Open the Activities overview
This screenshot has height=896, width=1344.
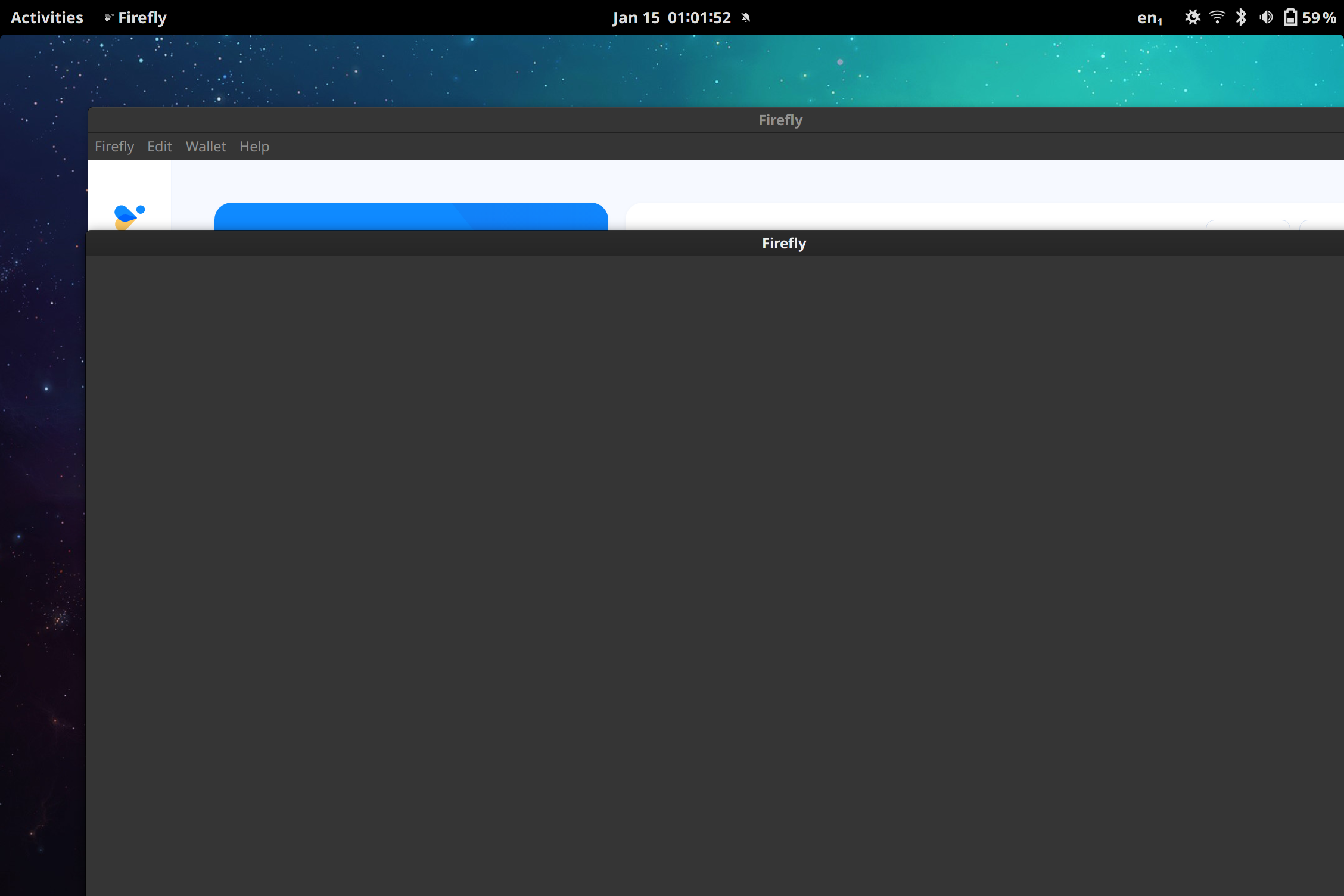(x=46, y=17)
